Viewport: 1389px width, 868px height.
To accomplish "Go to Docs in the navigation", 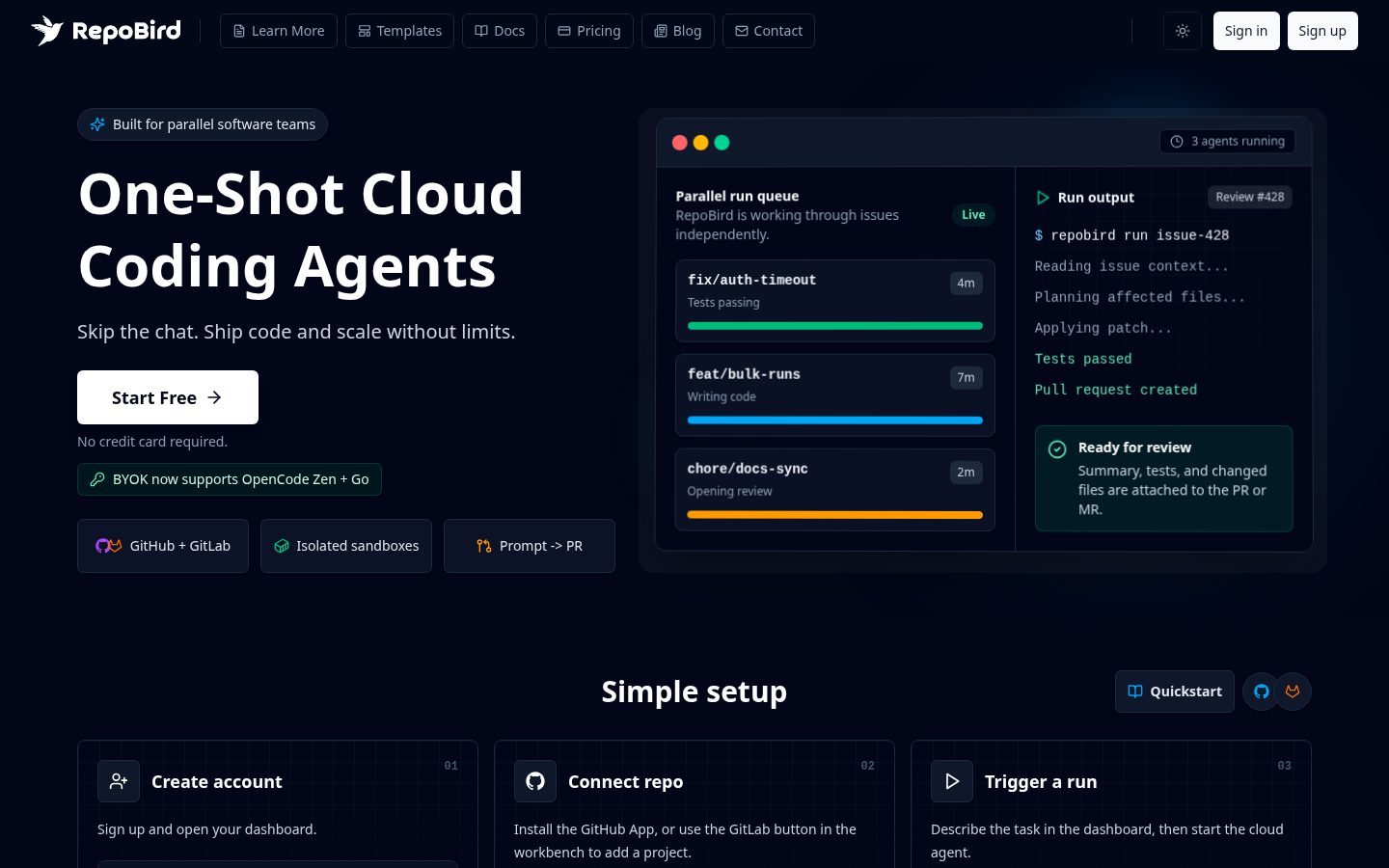I will pyautogui.click(x=500, y=31).
